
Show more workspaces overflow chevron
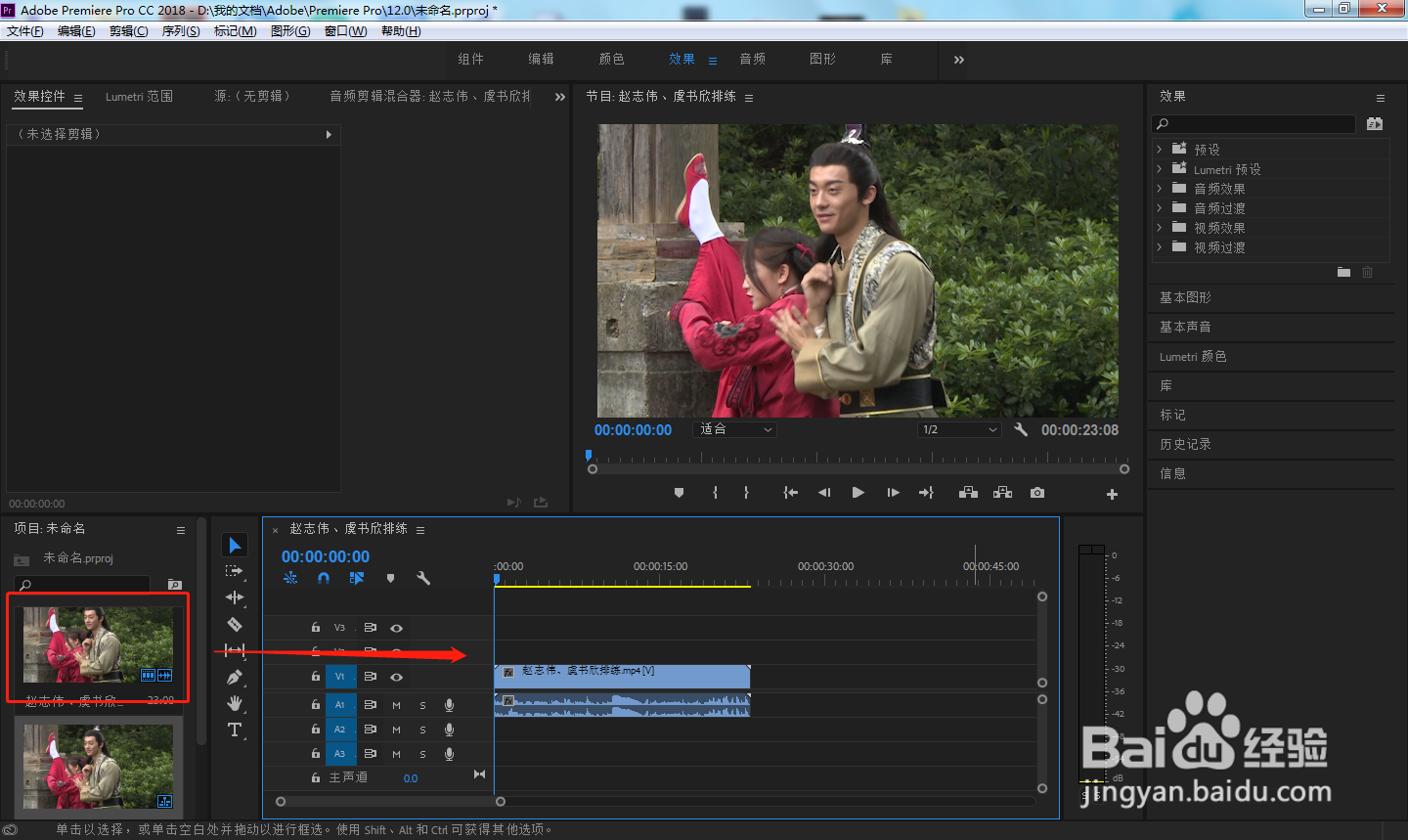coord(959,60)
